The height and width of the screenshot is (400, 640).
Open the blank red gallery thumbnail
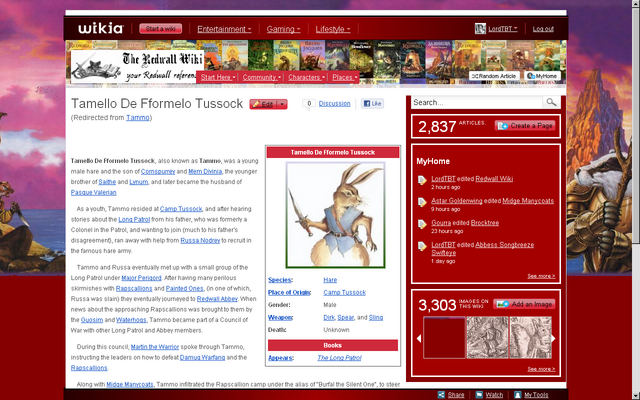444,338
